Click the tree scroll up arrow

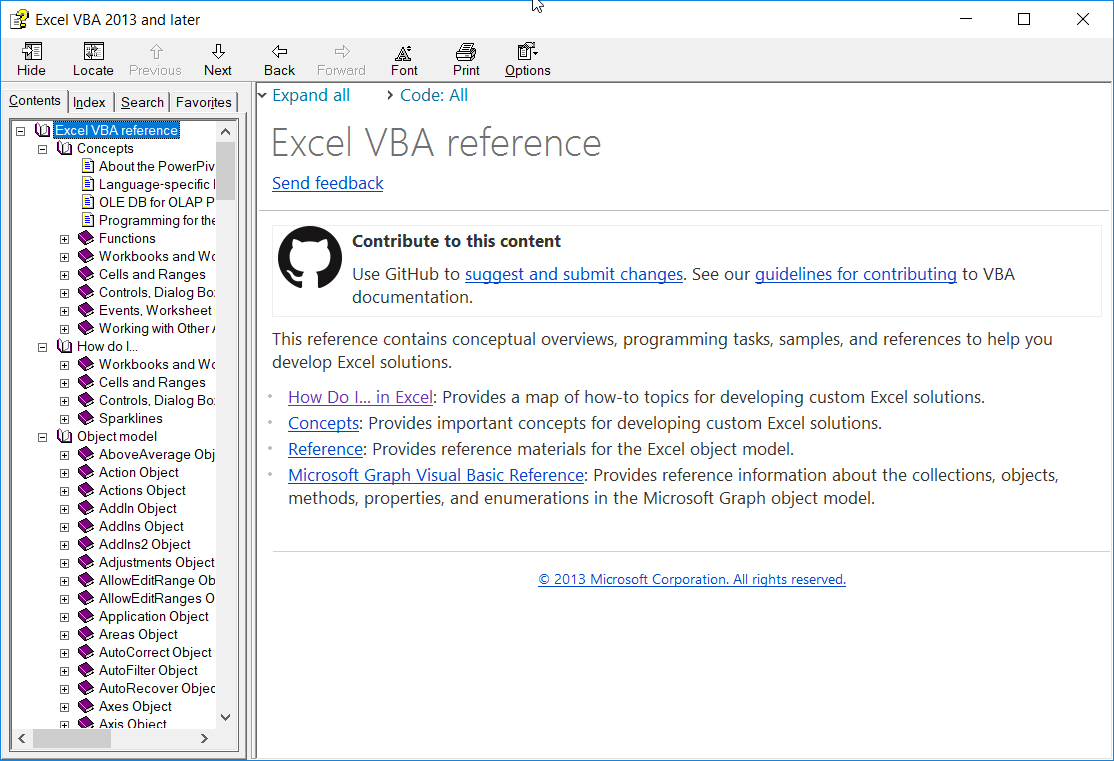click(225, 131)
